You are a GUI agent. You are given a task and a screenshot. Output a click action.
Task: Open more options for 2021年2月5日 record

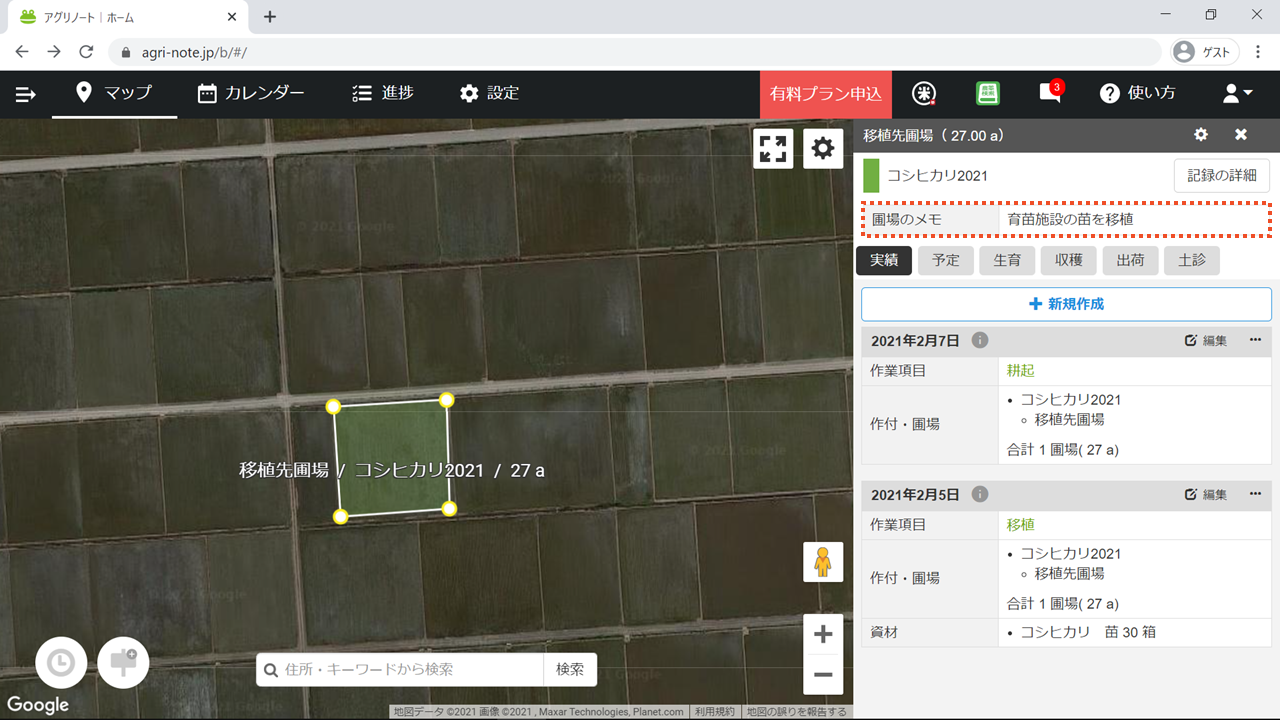(x=1256, y=494)
